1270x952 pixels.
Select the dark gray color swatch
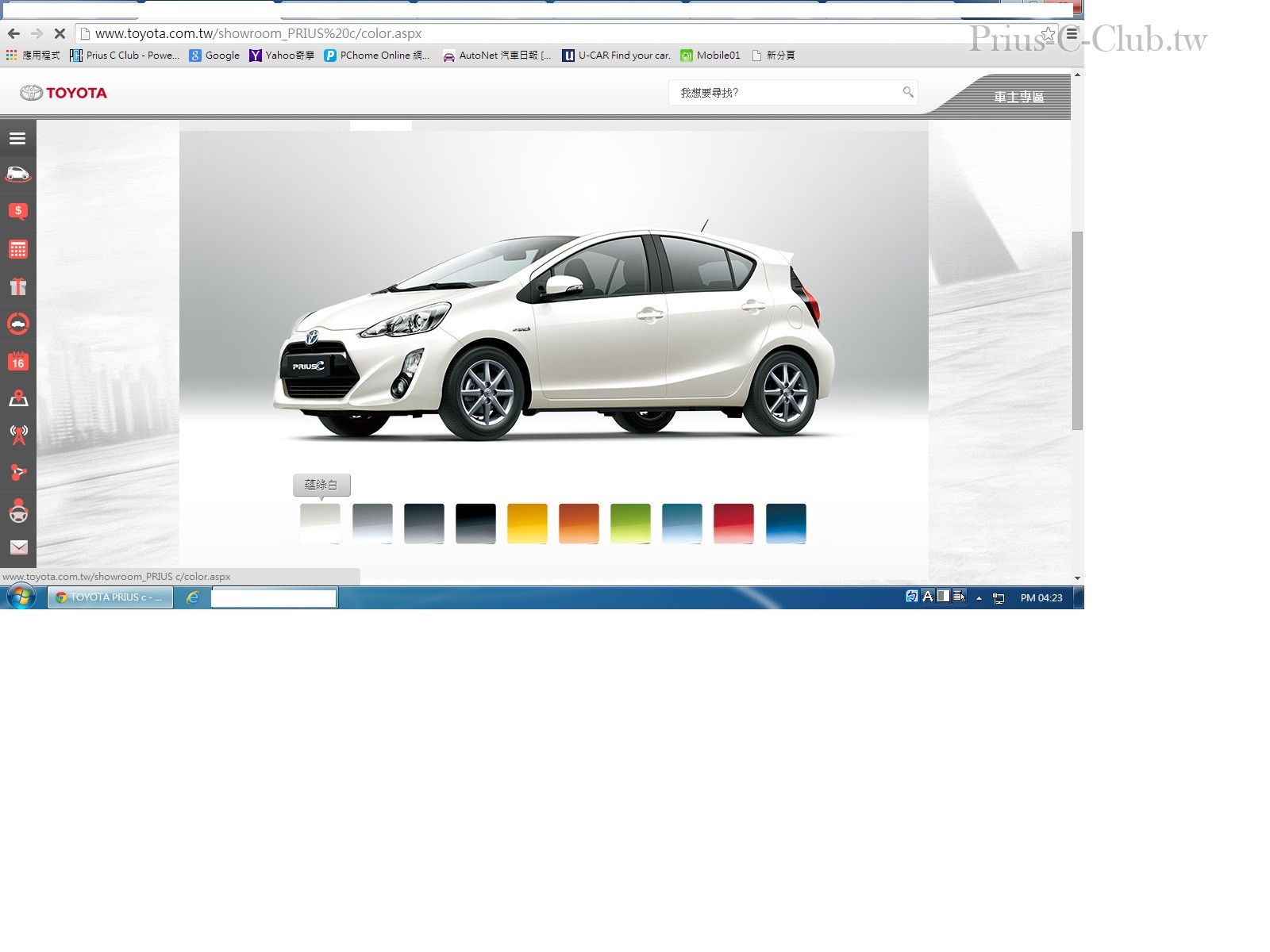(x=424, y=524)
